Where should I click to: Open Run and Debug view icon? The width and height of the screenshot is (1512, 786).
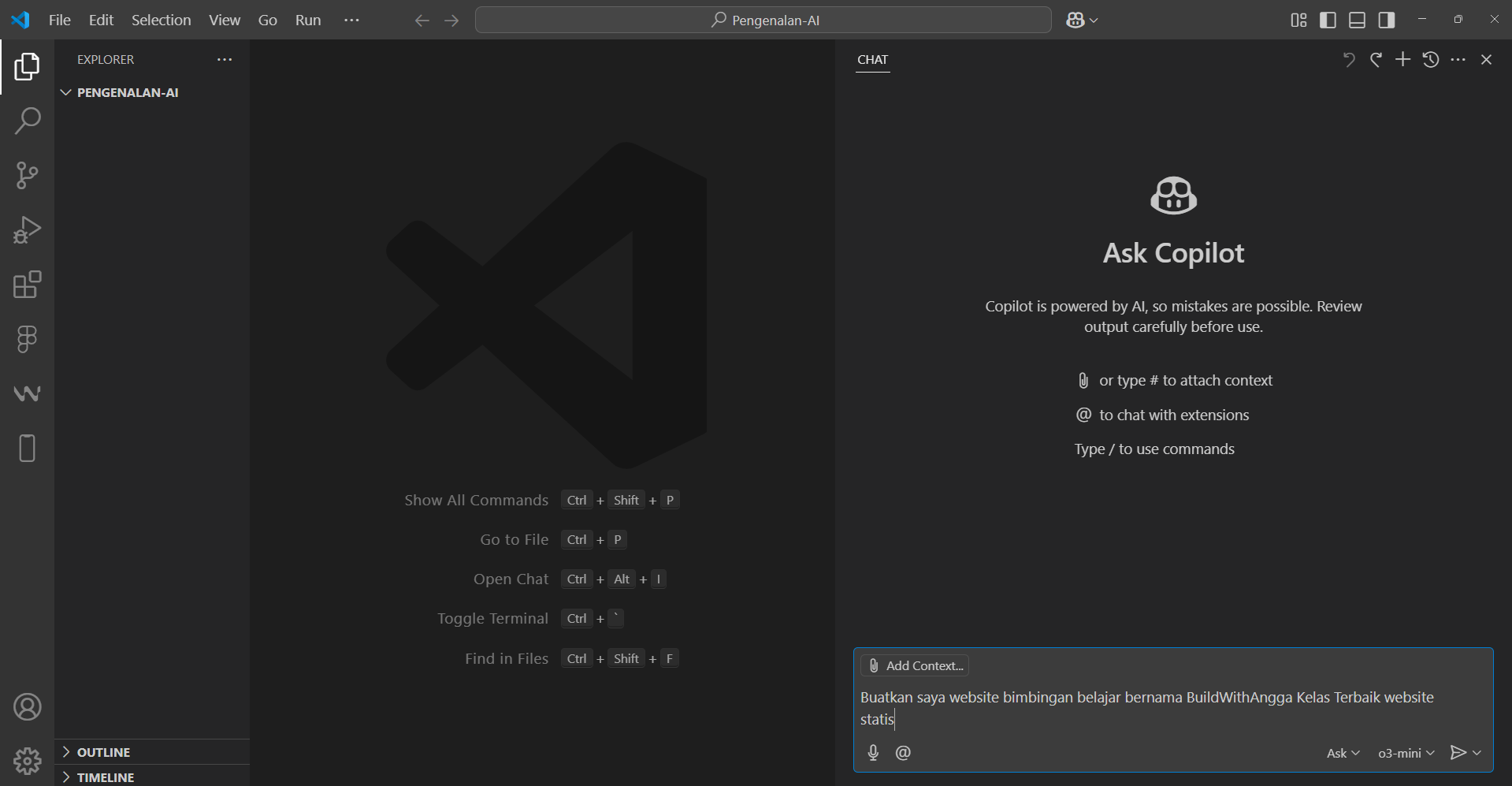[x=27, y=230]
